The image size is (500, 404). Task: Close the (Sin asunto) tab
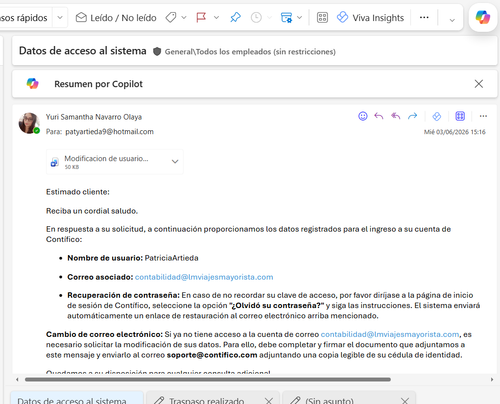[405, 400]
